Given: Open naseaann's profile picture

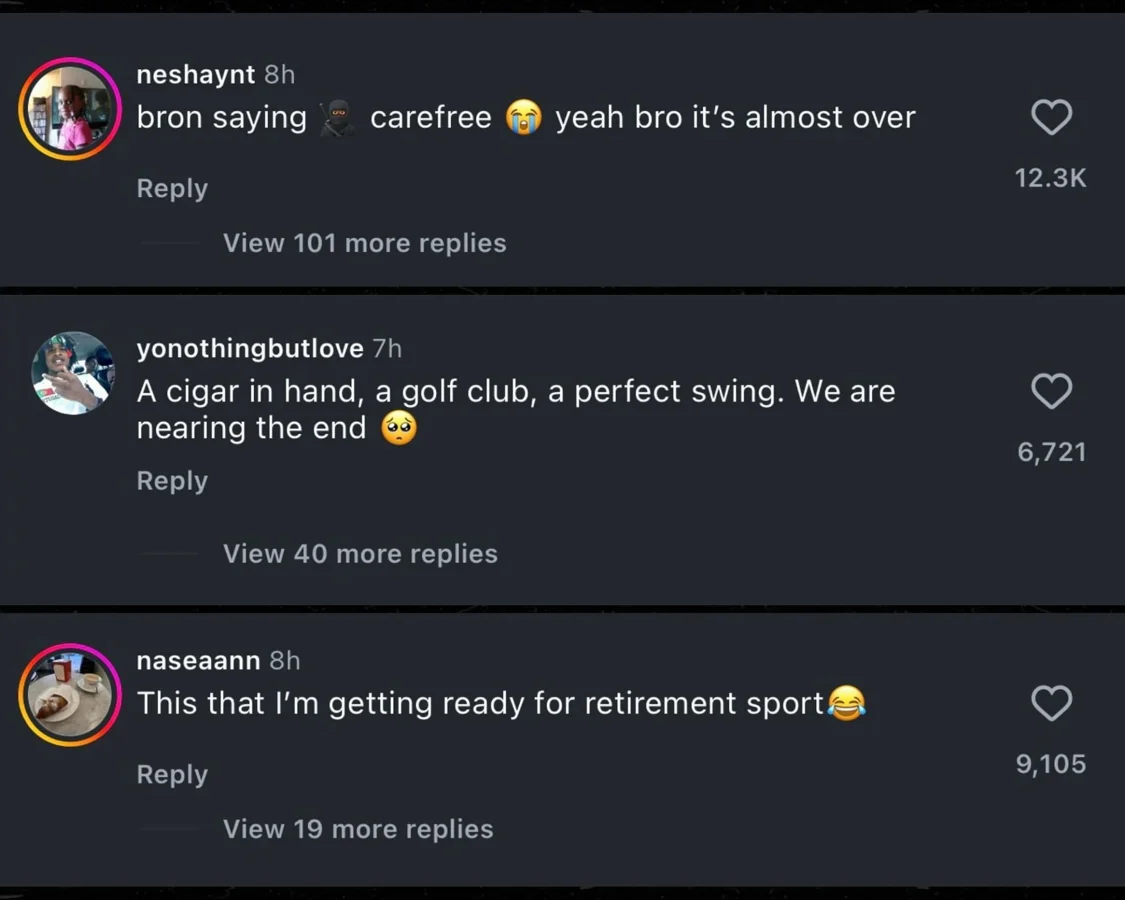Looking at the screenshot, I should point(70,695).
